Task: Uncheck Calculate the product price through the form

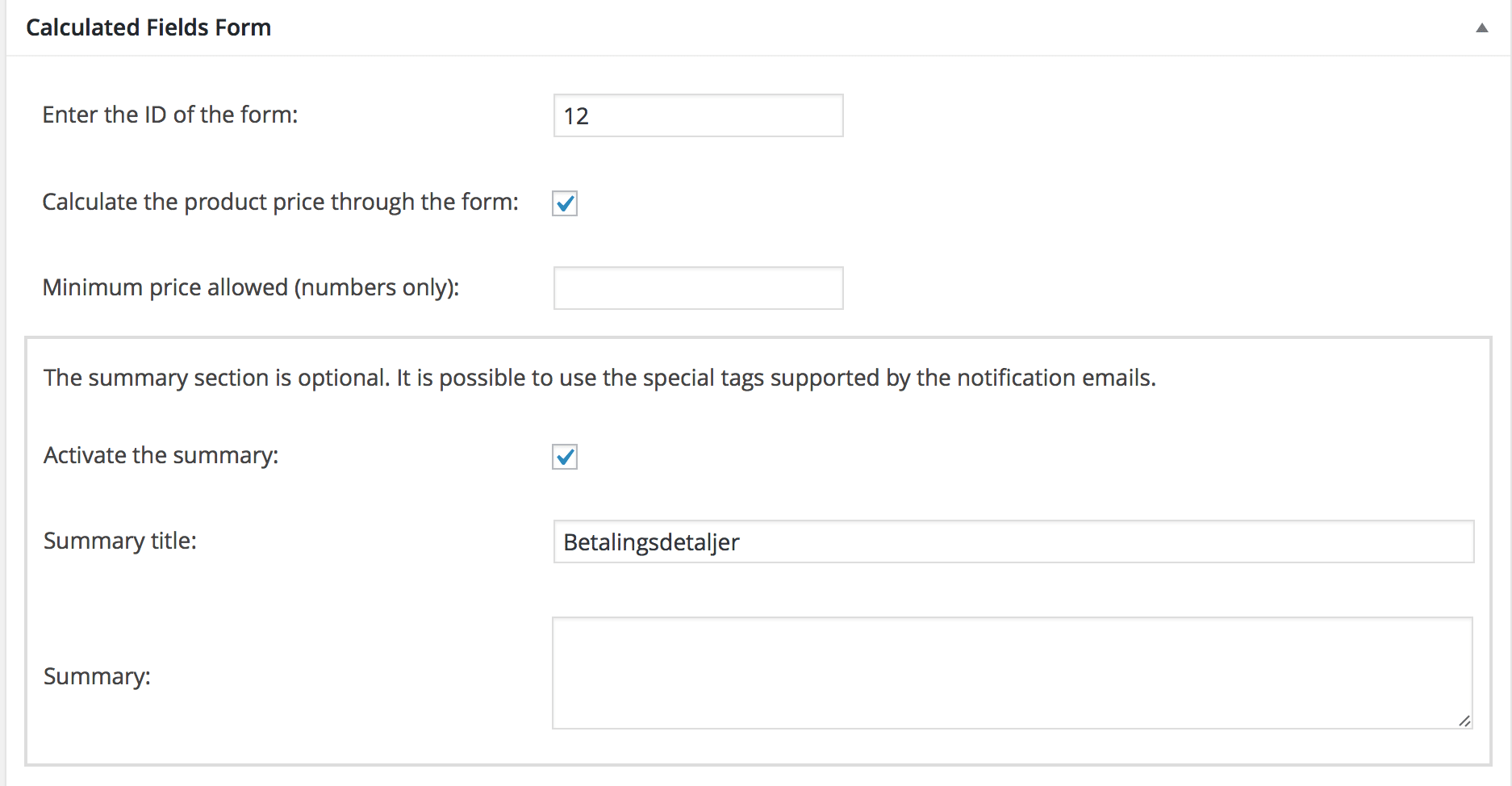Action: [565, 203]
